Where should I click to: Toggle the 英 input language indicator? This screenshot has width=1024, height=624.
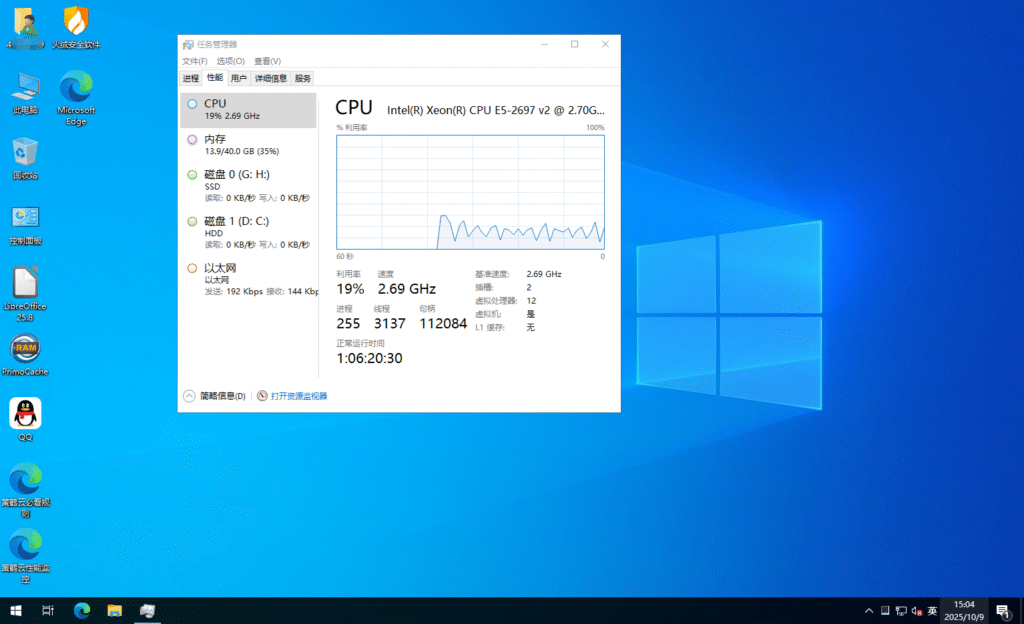932,610
